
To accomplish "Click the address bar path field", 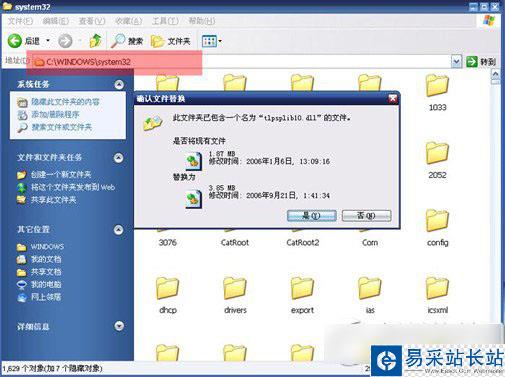I will pyautogui.click(x=242, y=61).
